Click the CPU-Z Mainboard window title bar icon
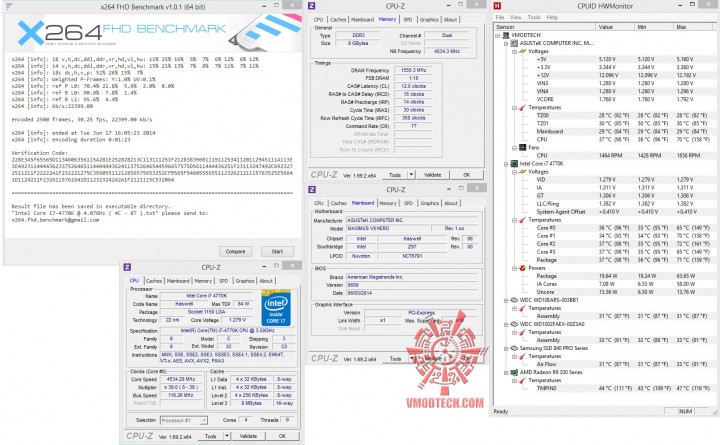Image resolution: width=720 pixels, height=445 pixels. pyautogui.click(x=312, y=189)
